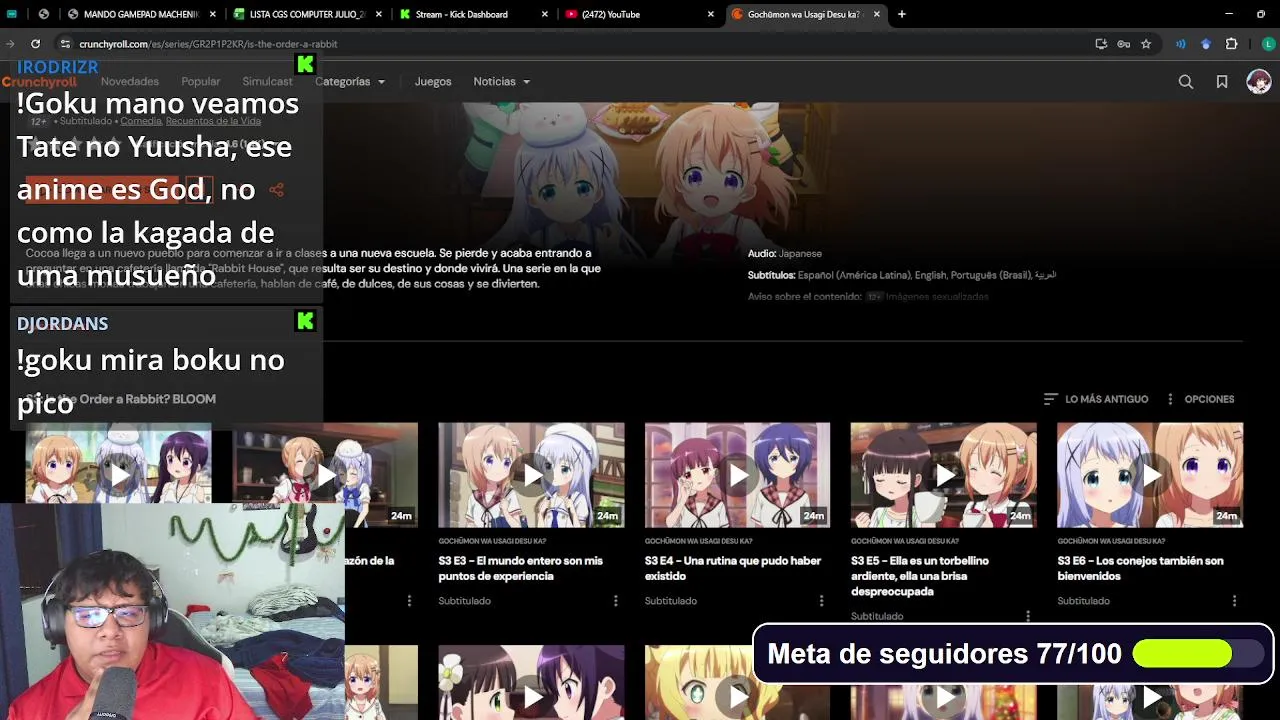This screenshot has height=720, width=1280.
Task: Open episode title 'S3 E3 – El mundo entero son mis puntos'
Action: (520, 568)
